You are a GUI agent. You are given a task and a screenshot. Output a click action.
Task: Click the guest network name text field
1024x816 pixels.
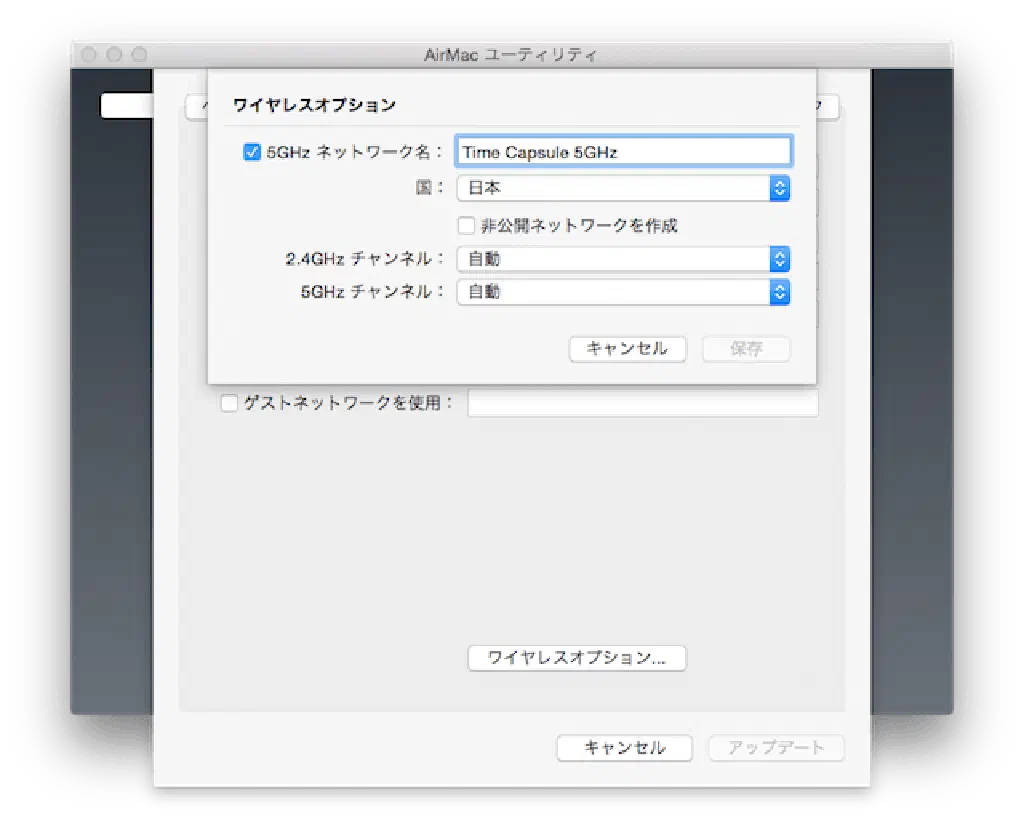(x=642, y=403)
